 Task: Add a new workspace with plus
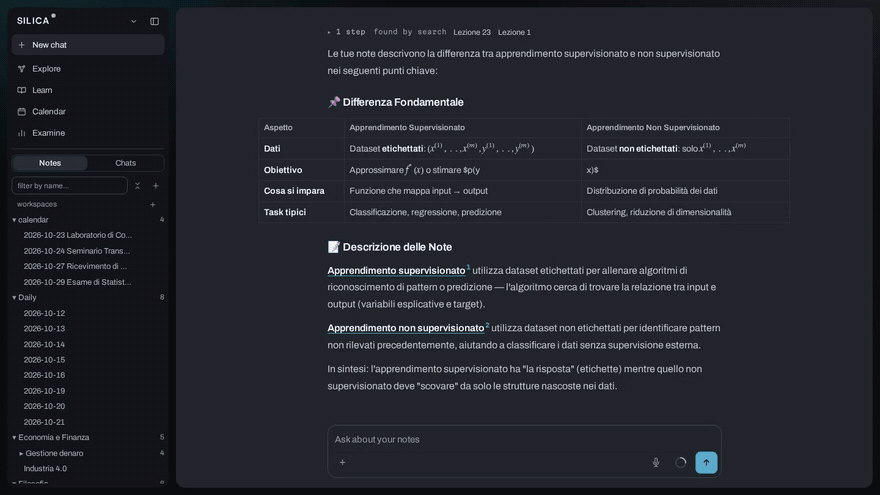pos(153,204)
